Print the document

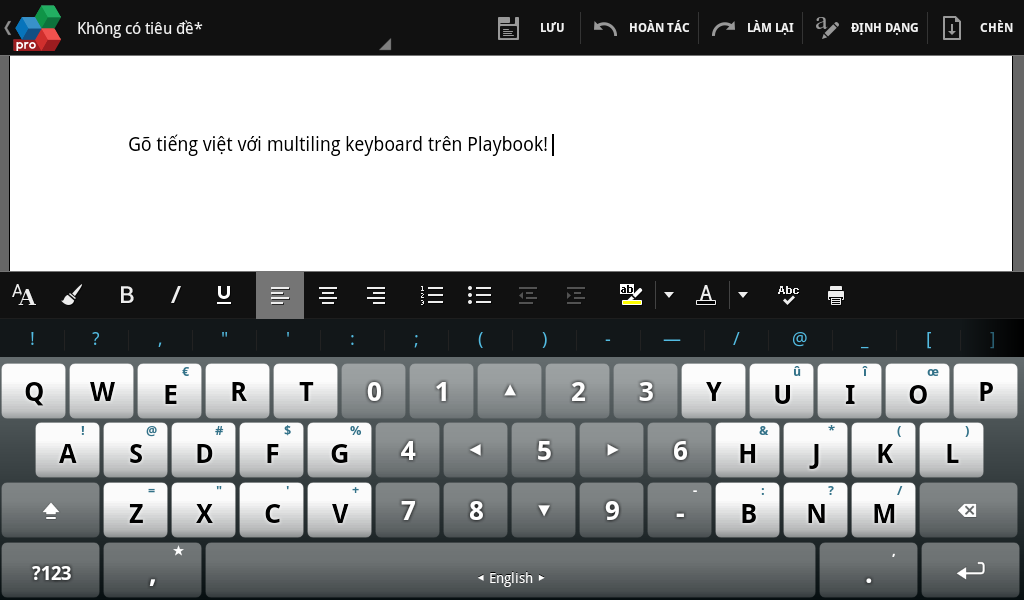click(x=836, y=295)
